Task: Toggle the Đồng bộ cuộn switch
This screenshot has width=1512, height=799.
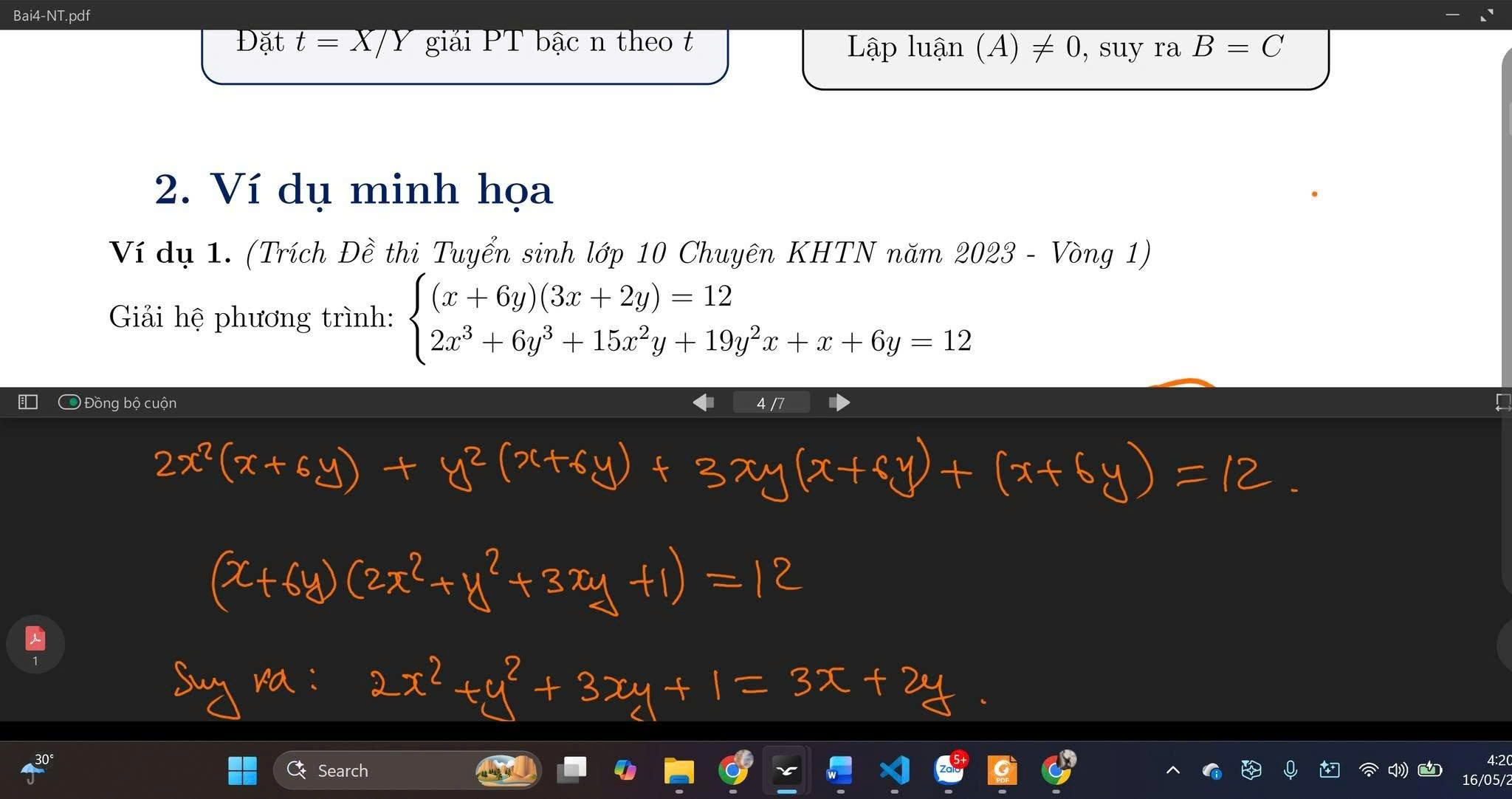Action: click(69, 402)
